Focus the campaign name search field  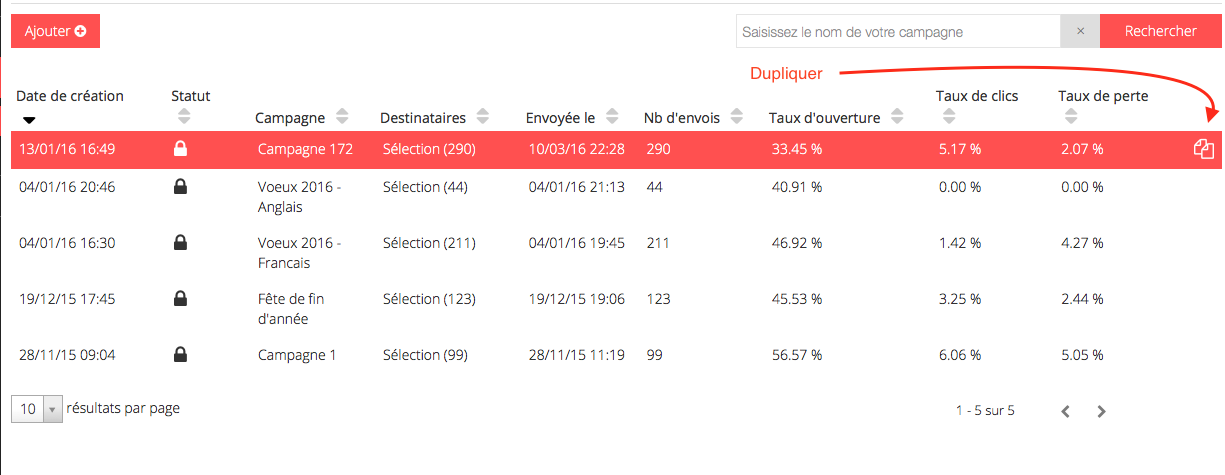pyautogui.click(x=898, y=31)
